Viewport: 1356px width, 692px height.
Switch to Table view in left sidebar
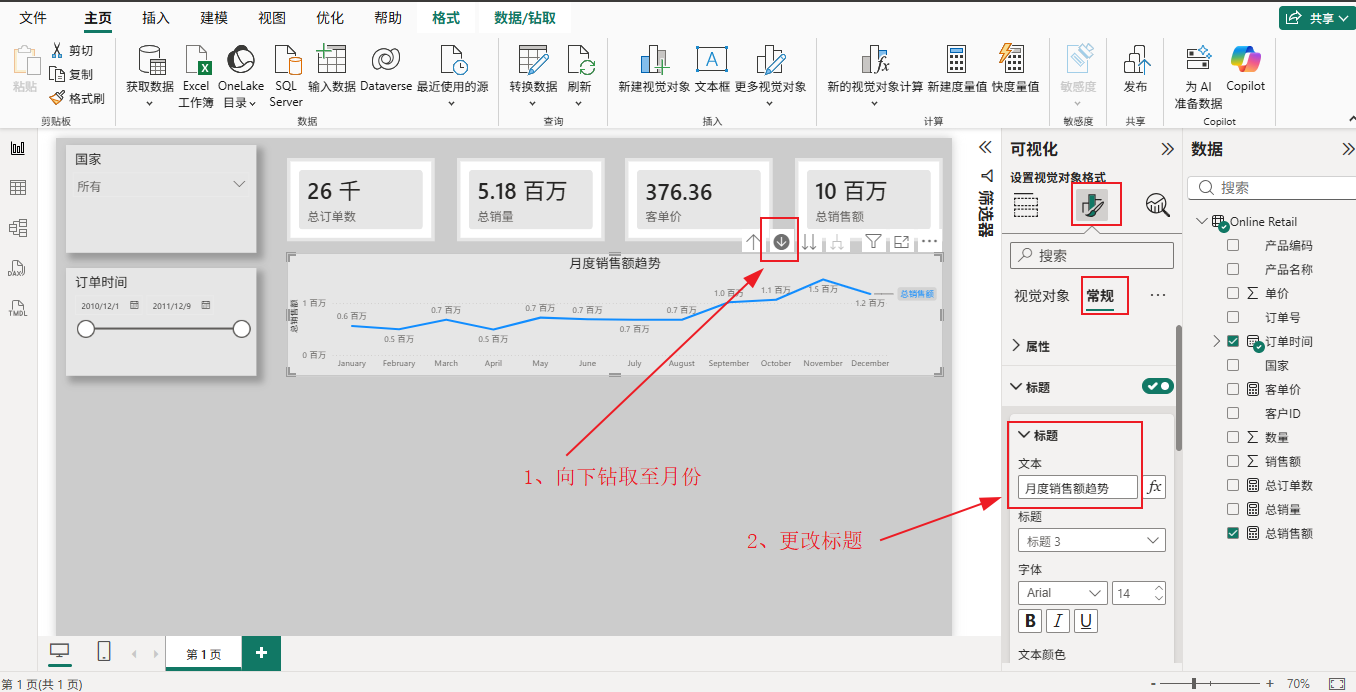click(x=18, y=188)
